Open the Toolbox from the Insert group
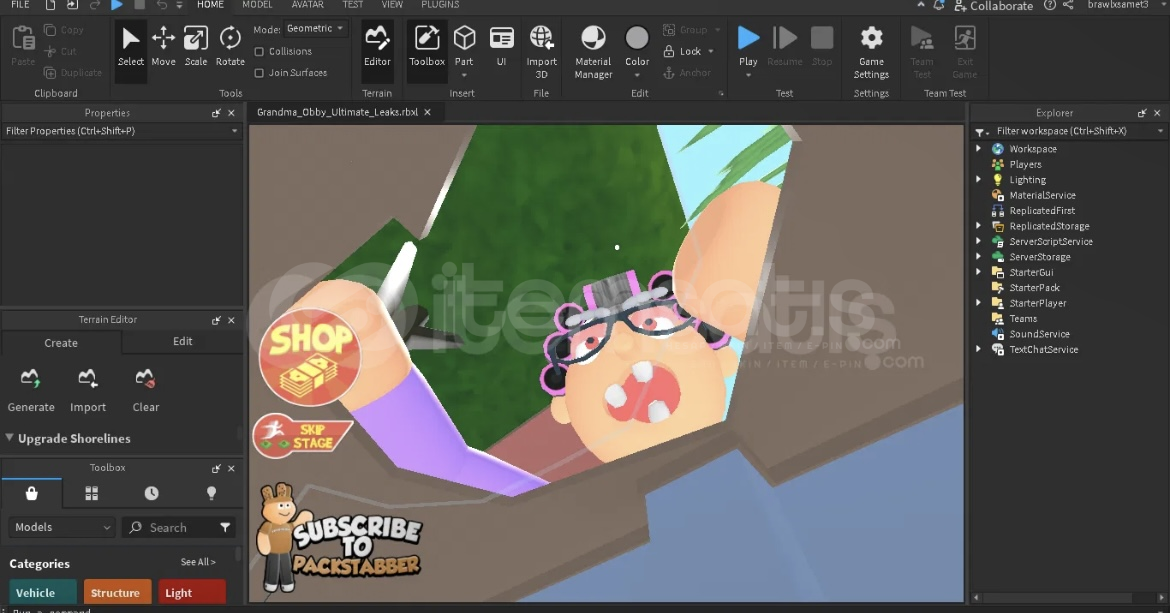Viewport: 1170px width, 613px height. click(x=427, y=47)
